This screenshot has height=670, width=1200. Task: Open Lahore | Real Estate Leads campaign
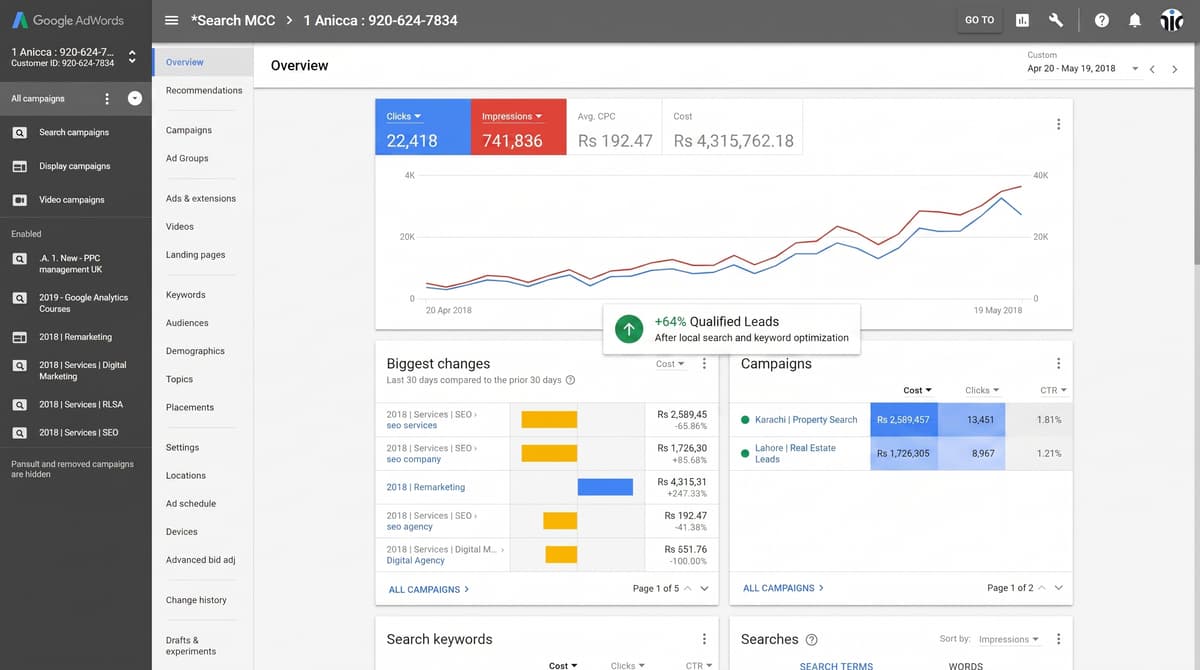pyautogui.click(x=795, y=453)
